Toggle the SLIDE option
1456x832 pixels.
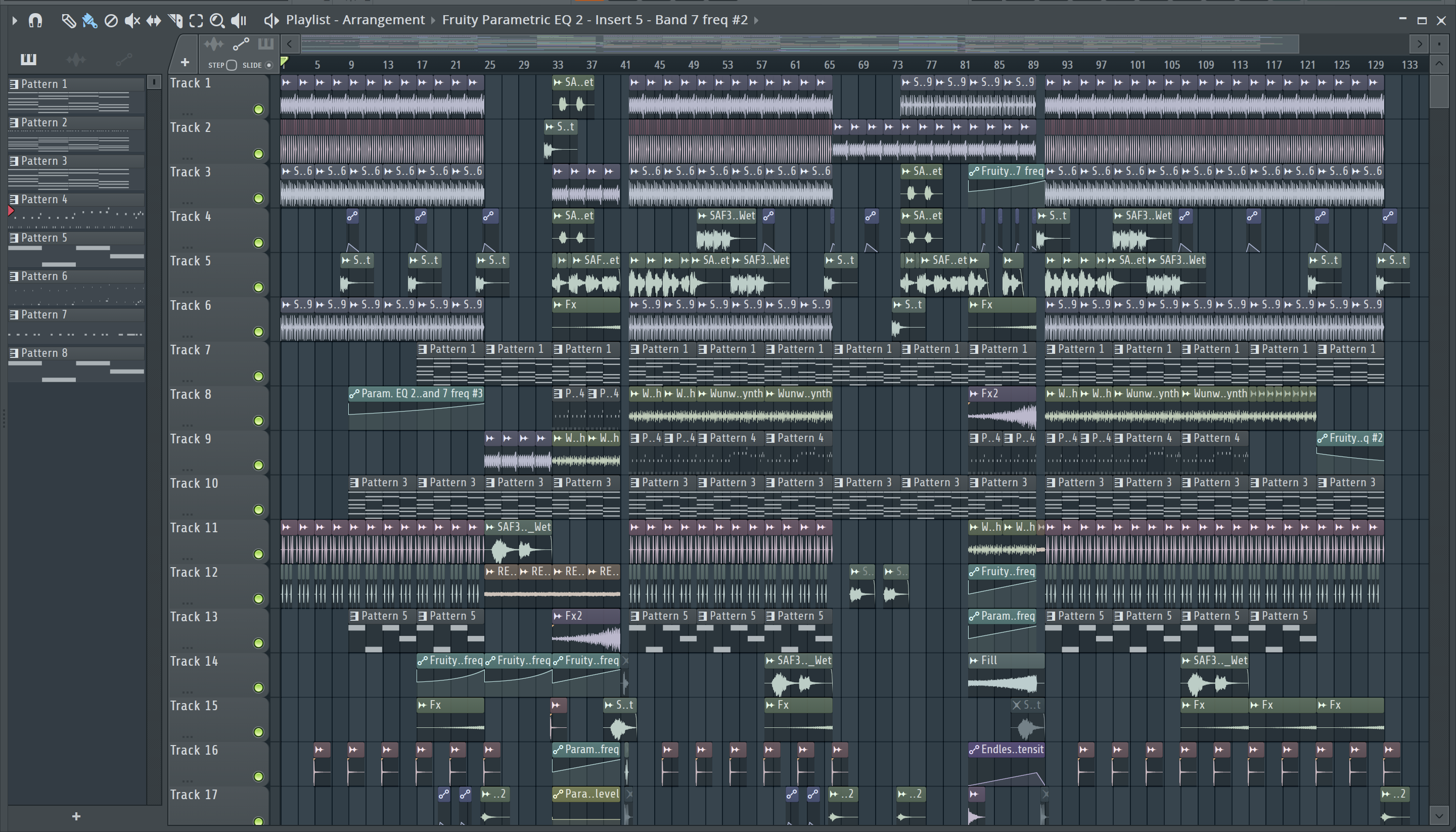click(268, 65)
